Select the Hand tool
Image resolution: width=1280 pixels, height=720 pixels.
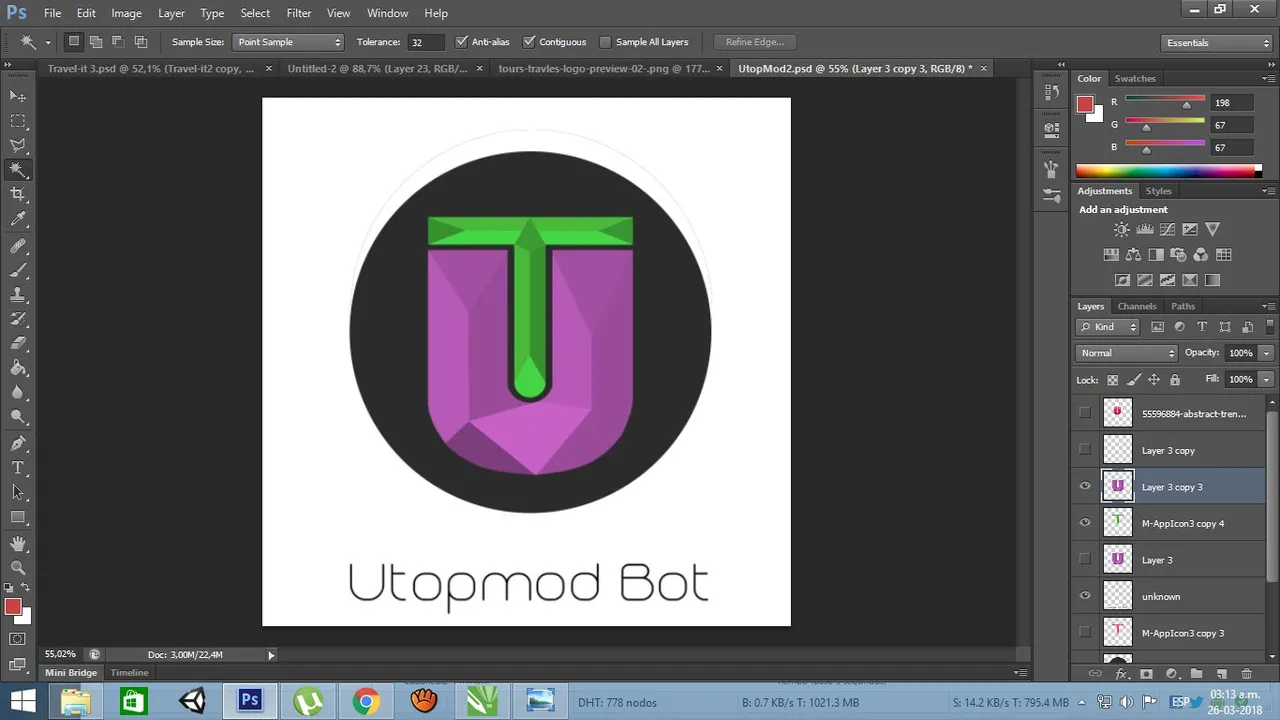[18, 544]
